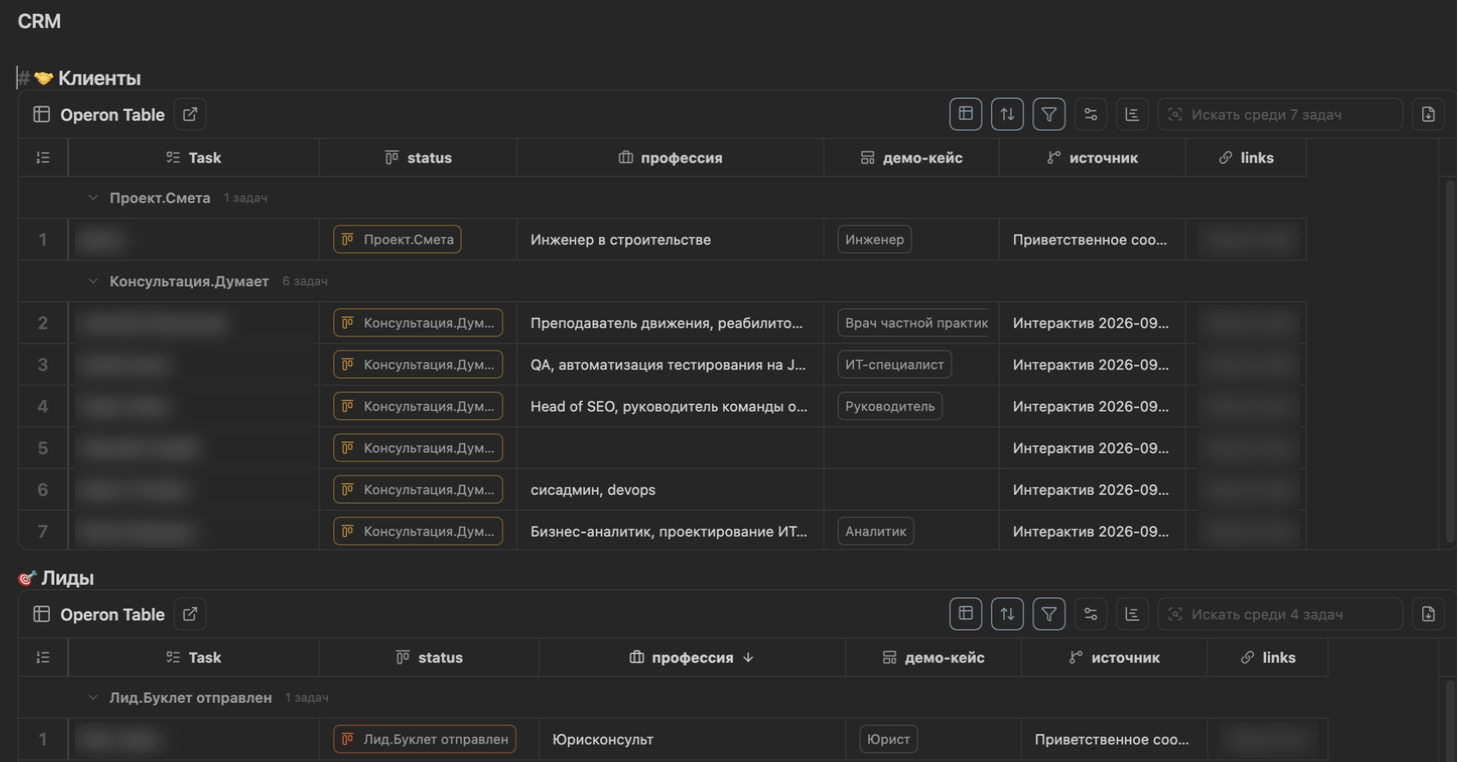This screenshot has height=762, width=1459.
Task: Click the демо-кейс column header in Клиенты table
Action: pyautogui.click(x=911, y=158)
